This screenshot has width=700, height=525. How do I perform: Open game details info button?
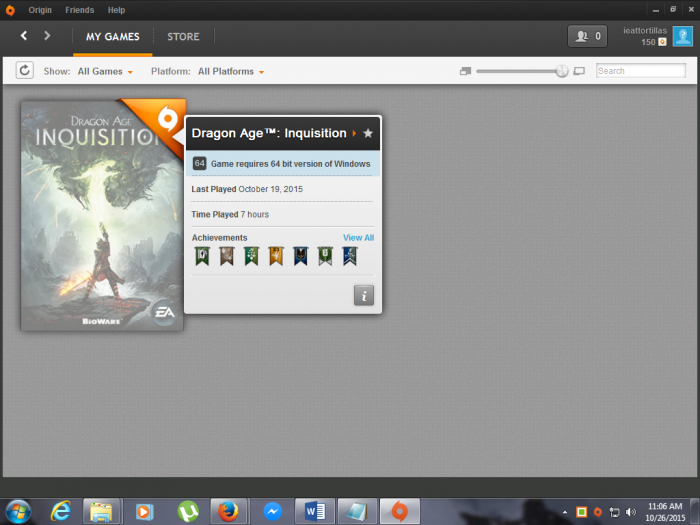pos(363,295)
